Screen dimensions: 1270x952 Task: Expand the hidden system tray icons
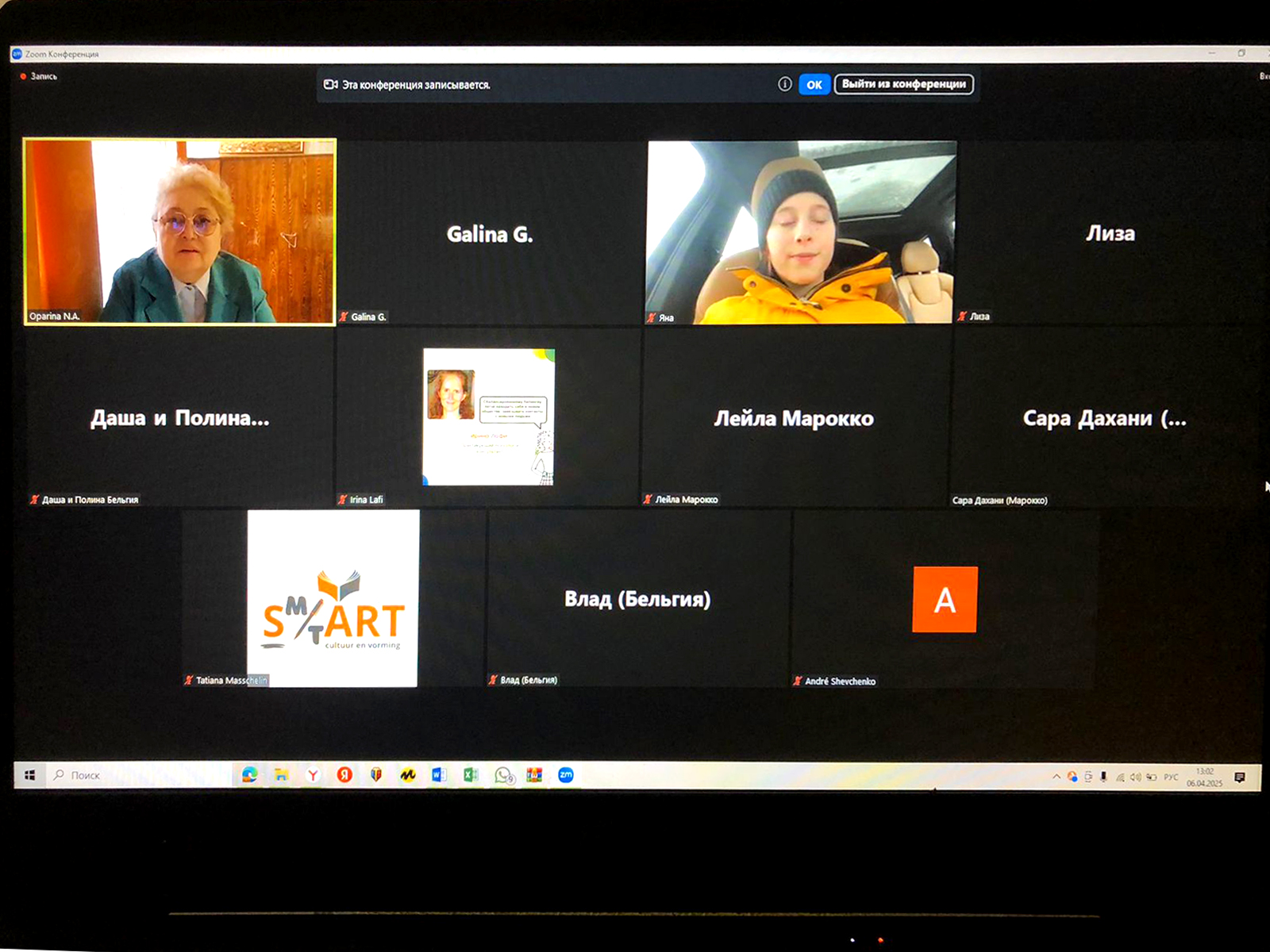[1056, 777]
